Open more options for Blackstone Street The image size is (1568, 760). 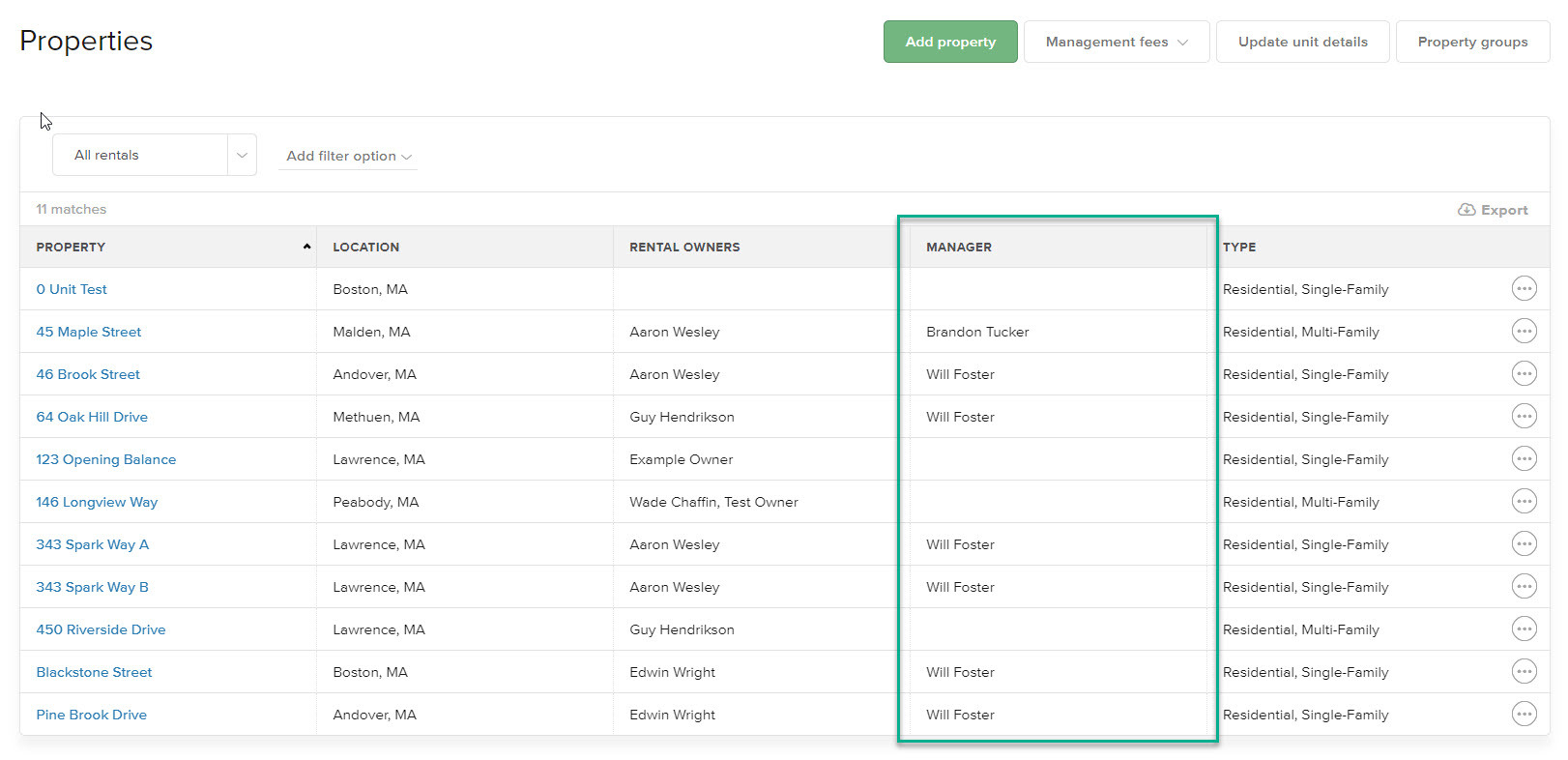point(1524,672)
